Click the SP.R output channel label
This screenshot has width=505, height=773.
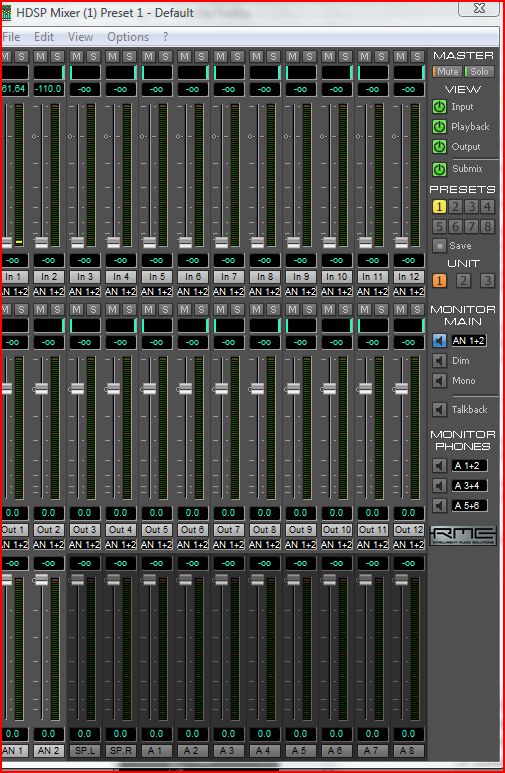(x=121, y=750)
